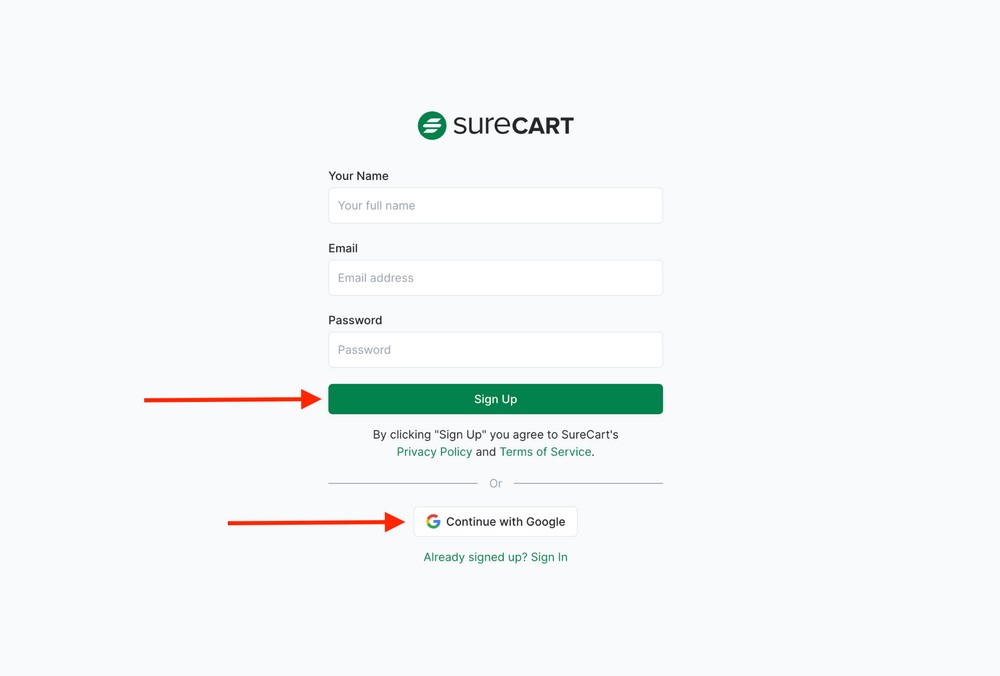Click inside the Password field
This screenshot has height=676, width=1000.
point(495,349)
